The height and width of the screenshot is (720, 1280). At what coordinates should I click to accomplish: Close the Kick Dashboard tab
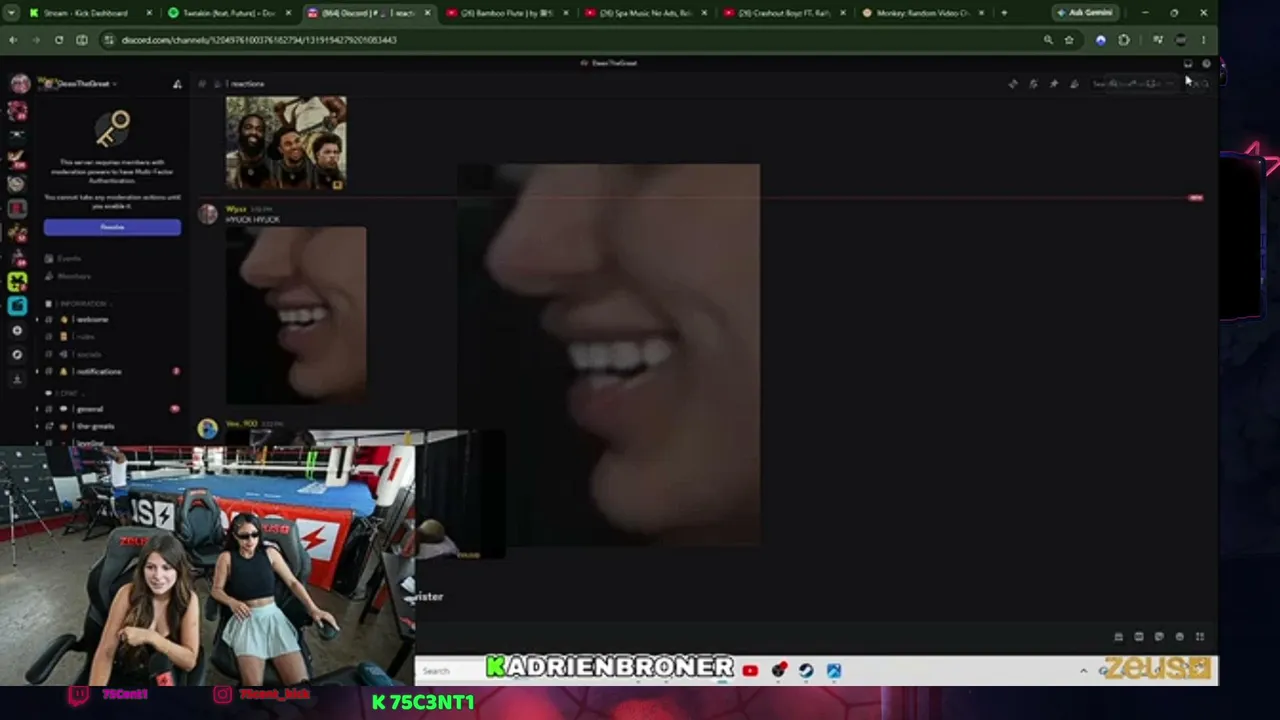click(149, 13)
